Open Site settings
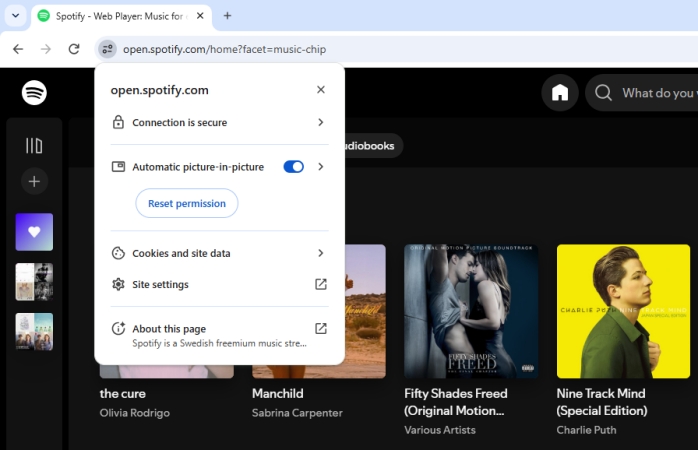The height and width of the screenshot is (450, 698). 219,284
